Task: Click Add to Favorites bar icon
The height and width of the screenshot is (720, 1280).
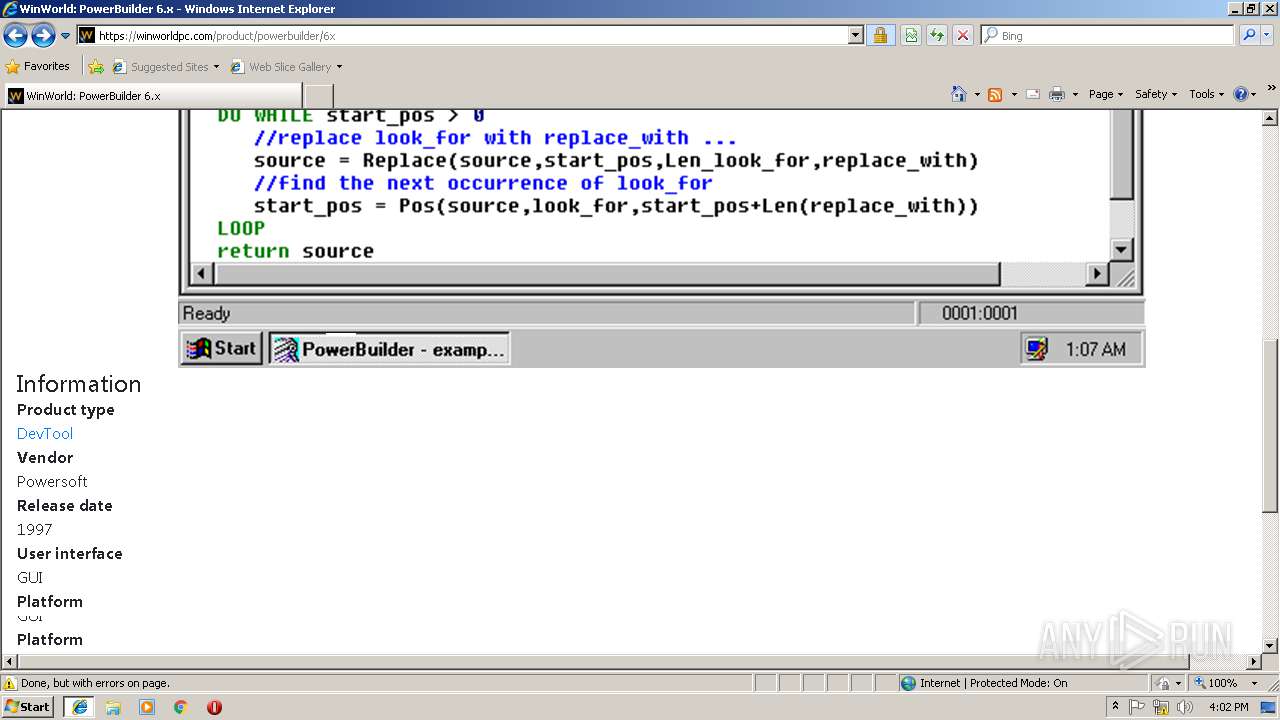Action: click(96, 67)
